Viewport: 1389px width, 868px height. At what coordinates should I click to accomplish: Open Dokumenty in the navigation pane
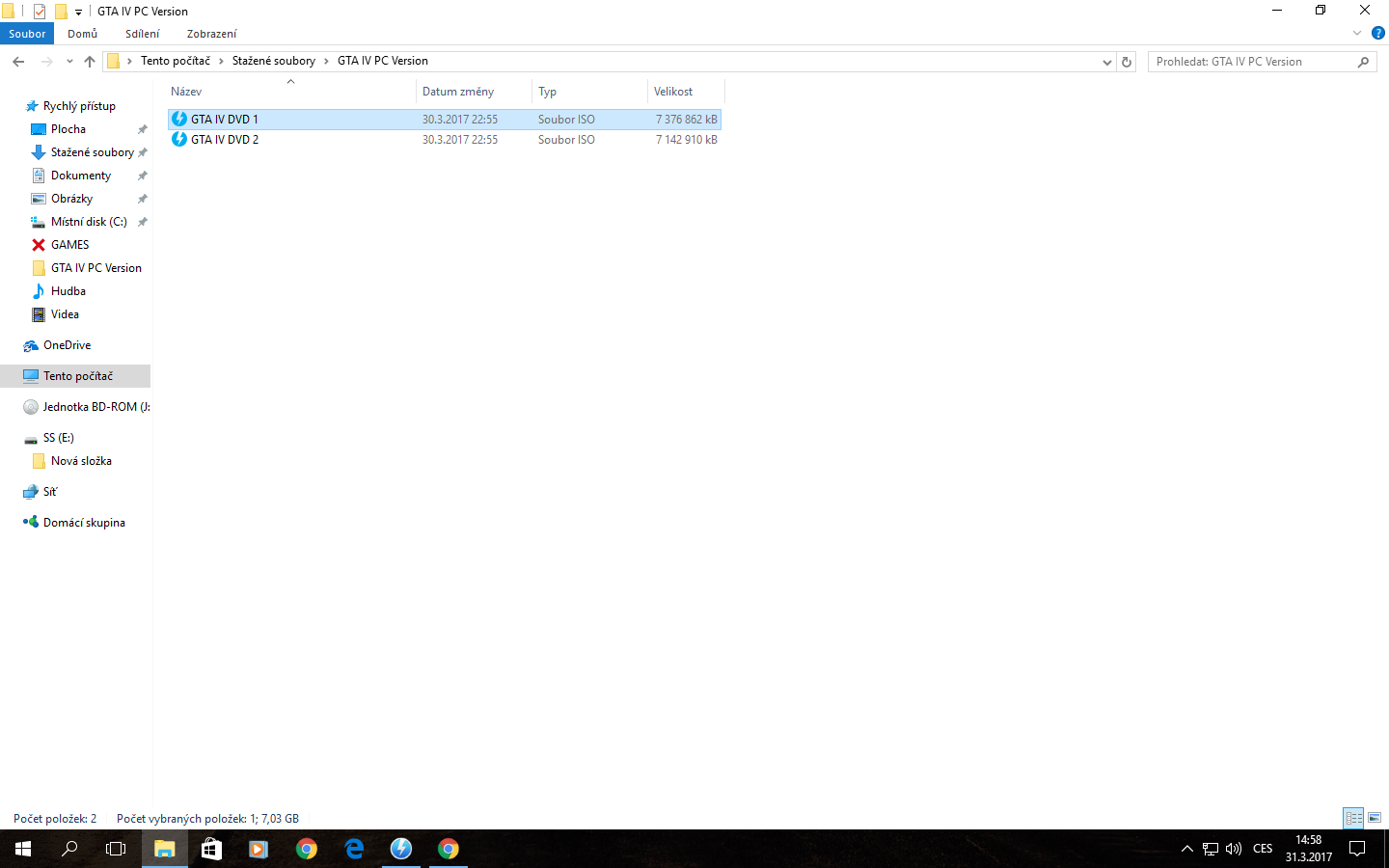point(81,176)
